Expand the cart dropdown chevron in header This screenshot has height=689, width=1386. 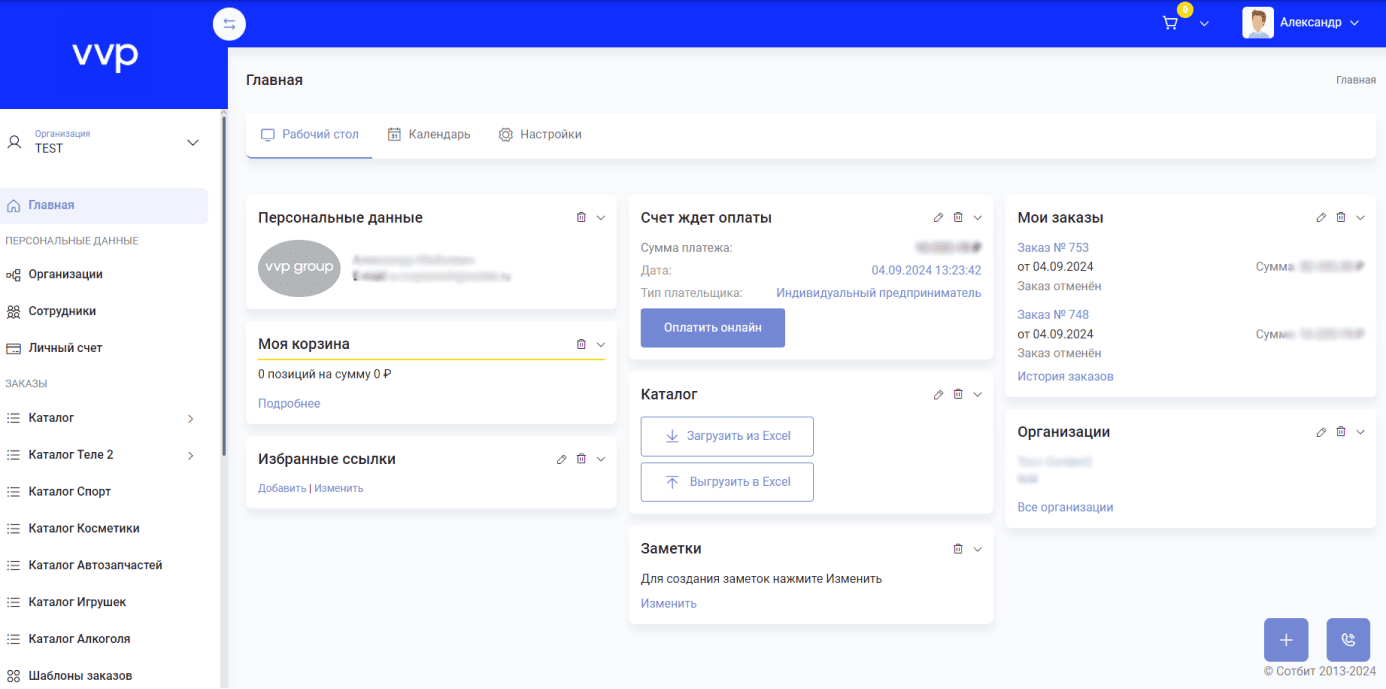point(1204,24)
